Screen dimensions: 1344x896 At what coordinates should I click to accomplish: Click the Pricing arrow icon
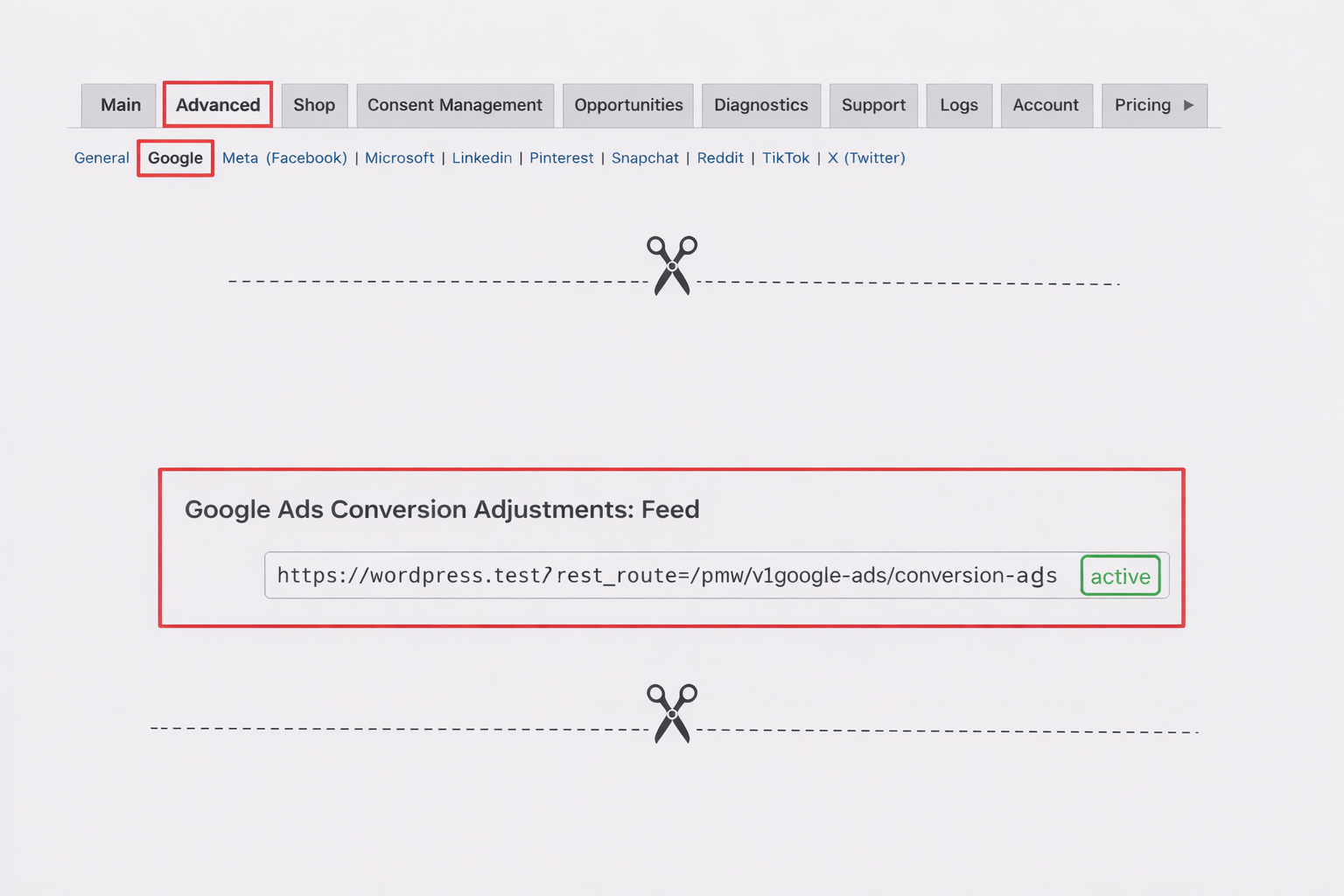(1189, 105)
